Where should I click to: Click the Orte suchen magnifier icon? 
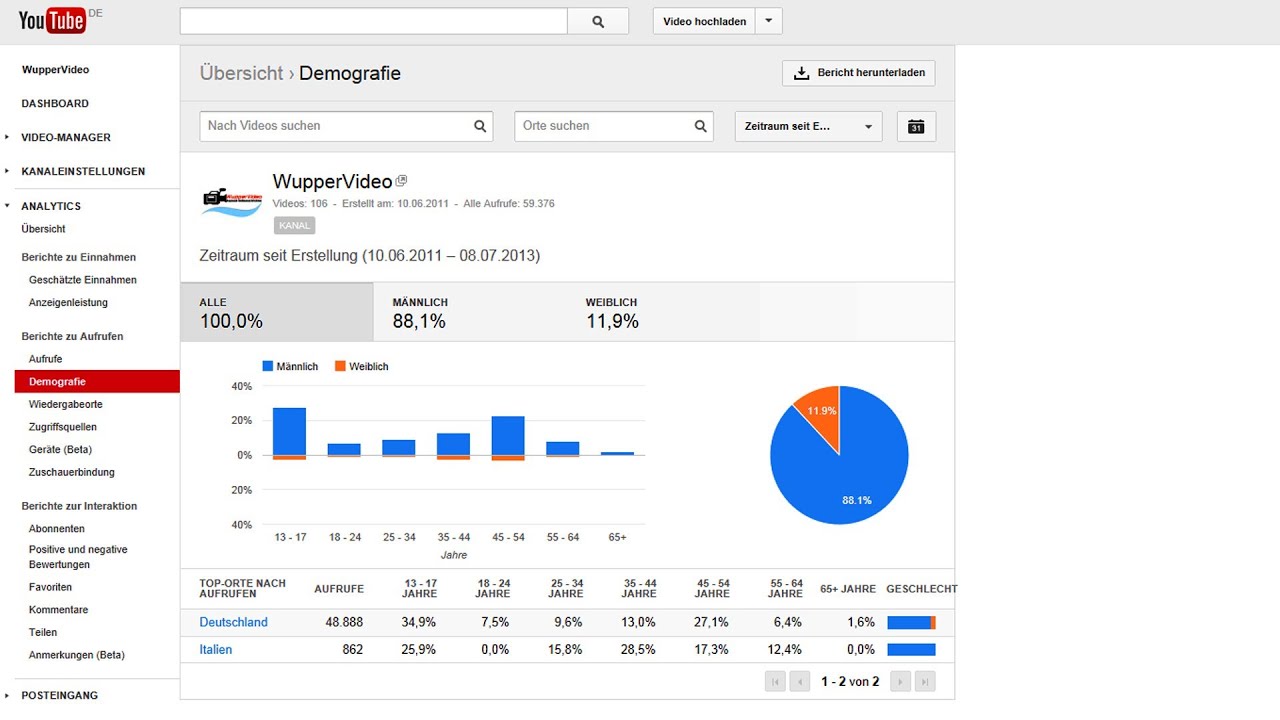pyautogui.click(x=701, y=126)
